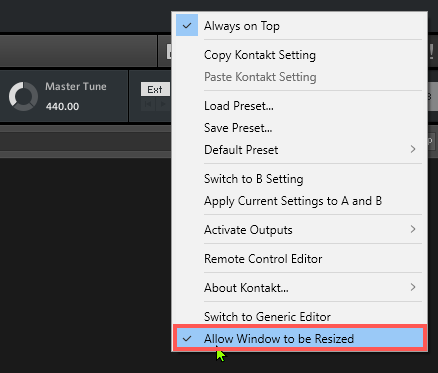
Task: Disable Allow Window to be Resized
Action: (x=299, y=339)
